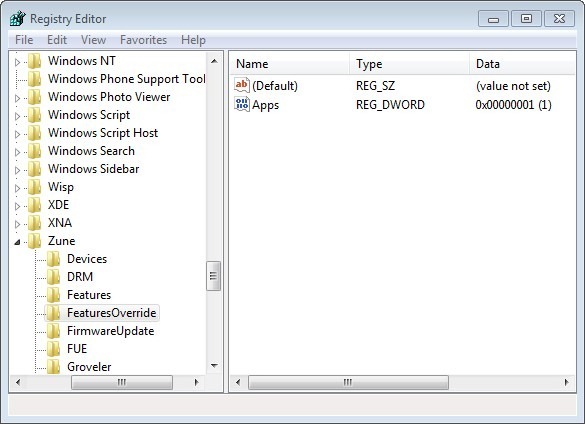
Task: Expand the Windows Photo Viewer key
Action: coord(17,98)
